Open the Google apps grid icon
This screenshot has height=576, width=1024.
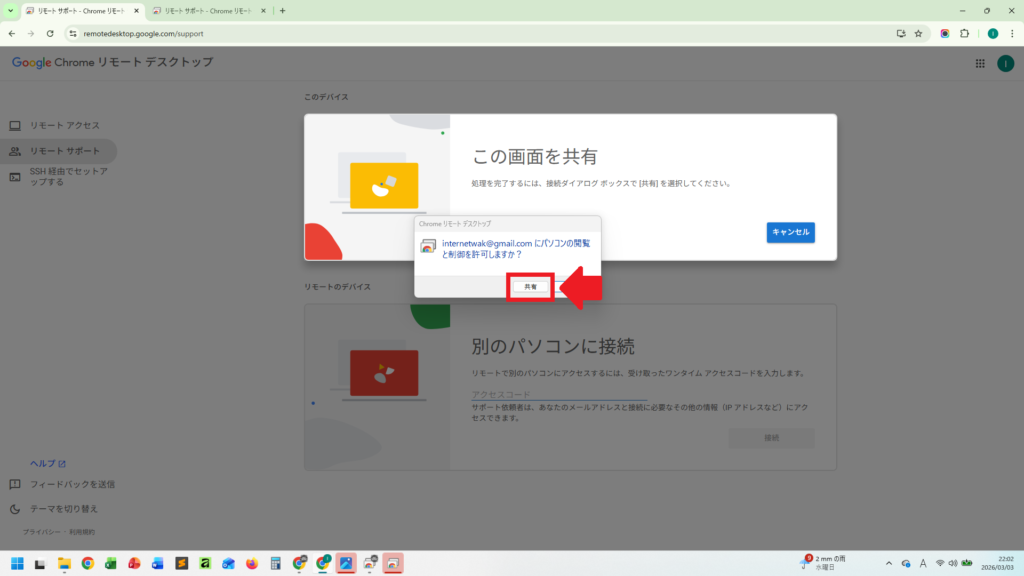[980, 63]
